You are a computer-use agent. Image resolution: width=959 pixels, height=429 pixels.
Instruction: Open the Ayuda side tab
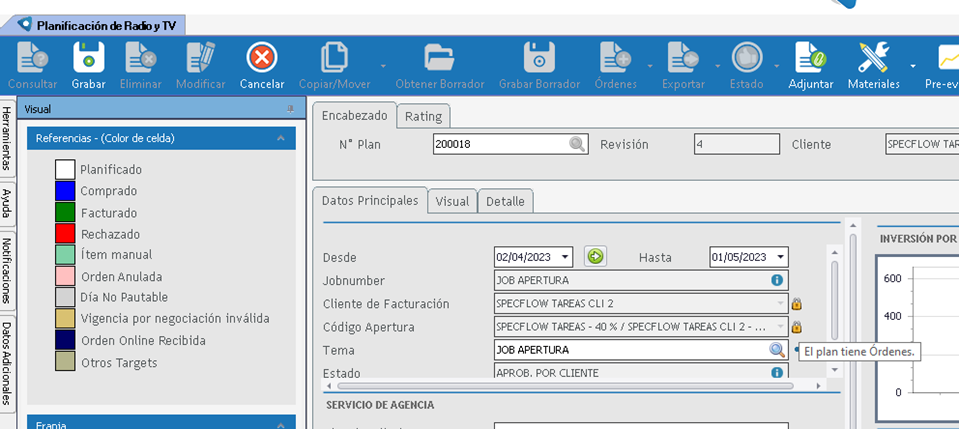click(7, 203)
